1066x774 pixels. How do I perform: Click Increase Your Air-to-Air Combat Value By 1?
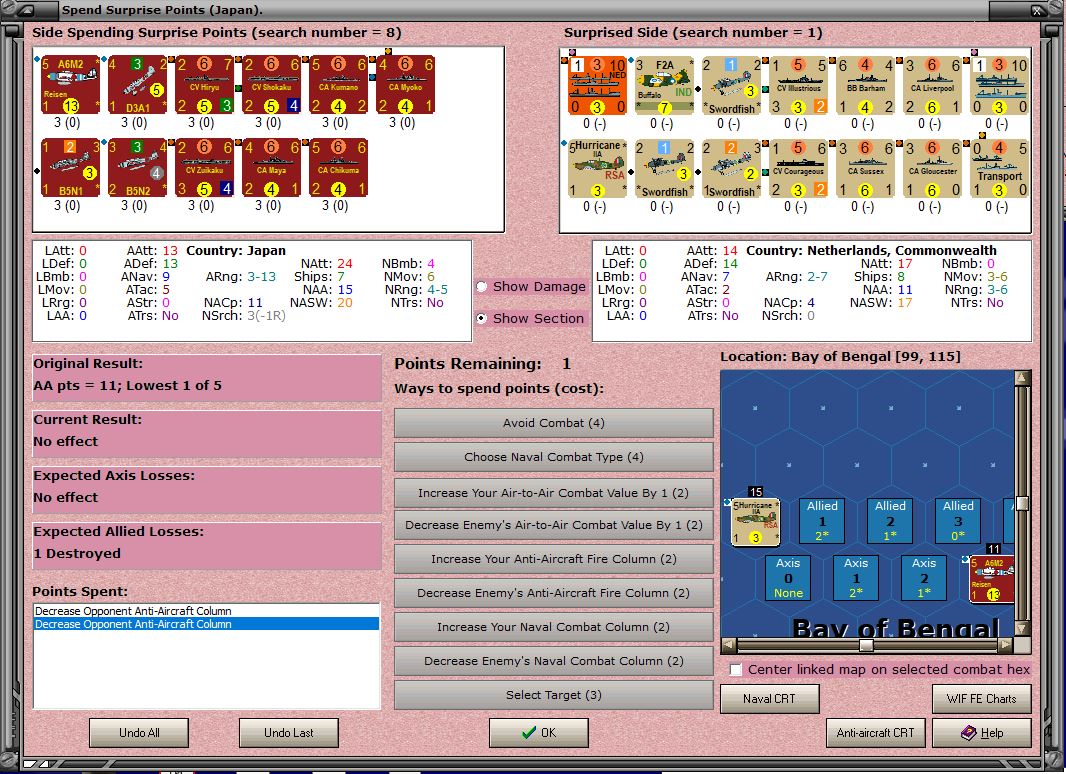pyautogui.click(x=553, y=493)
